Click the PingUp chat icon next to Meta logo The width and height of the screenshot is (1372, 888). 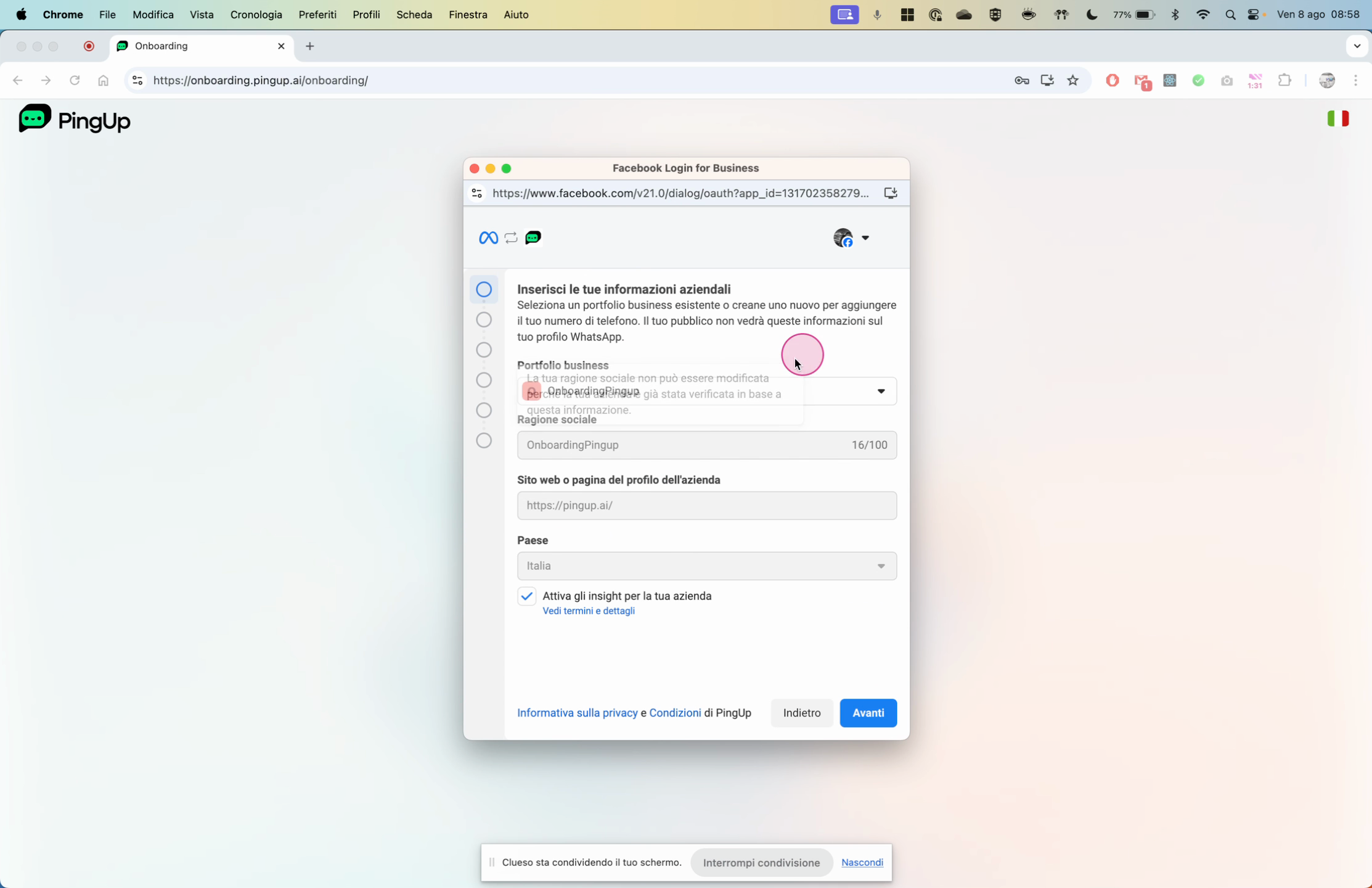point(533,237)
